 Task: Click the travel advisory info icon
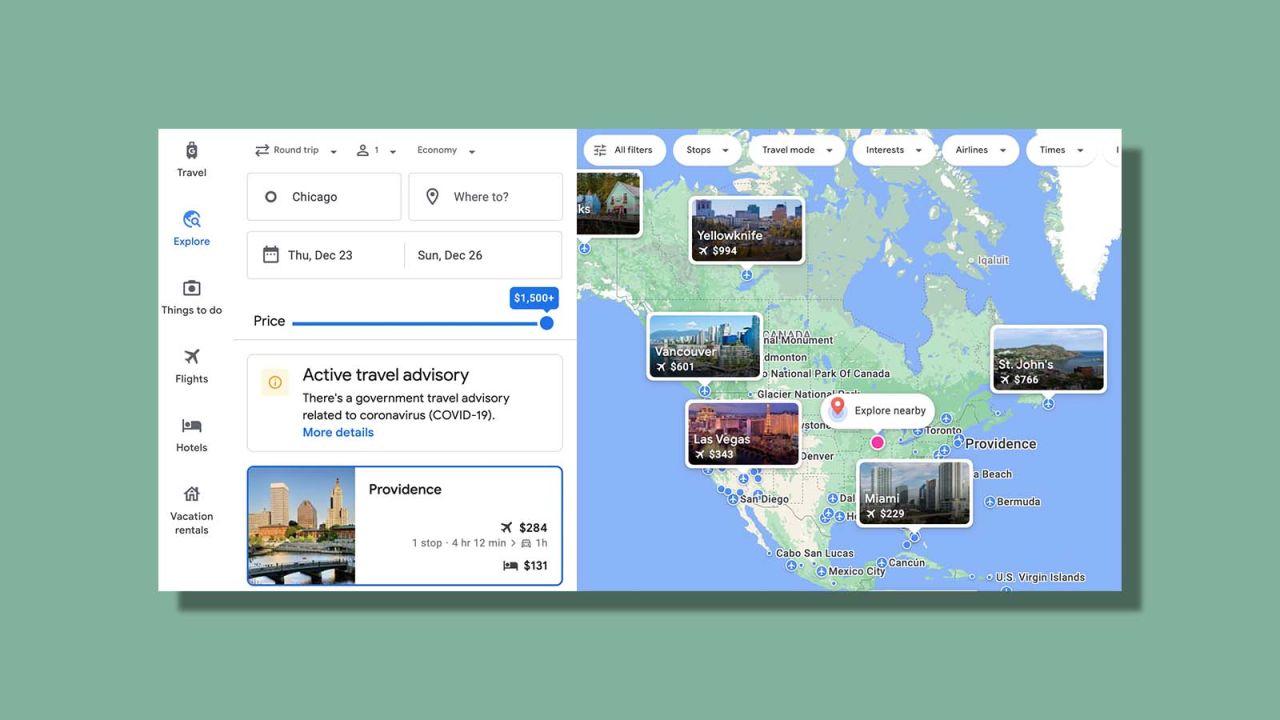275,382
